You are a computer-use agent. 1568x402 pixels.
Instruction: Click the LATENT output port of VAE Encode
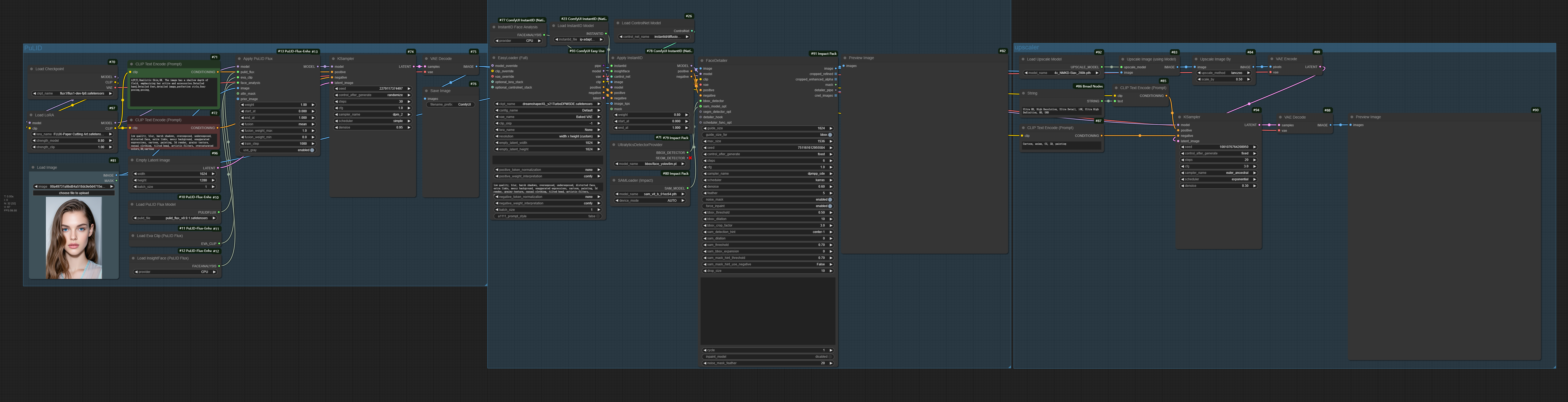pos(1320,67)
